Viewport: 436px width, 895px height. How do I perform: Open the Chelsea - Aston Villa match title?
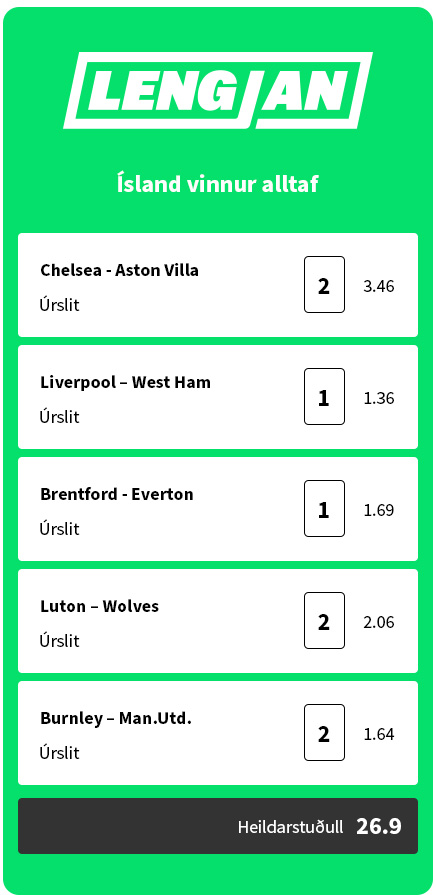[119, 270]
